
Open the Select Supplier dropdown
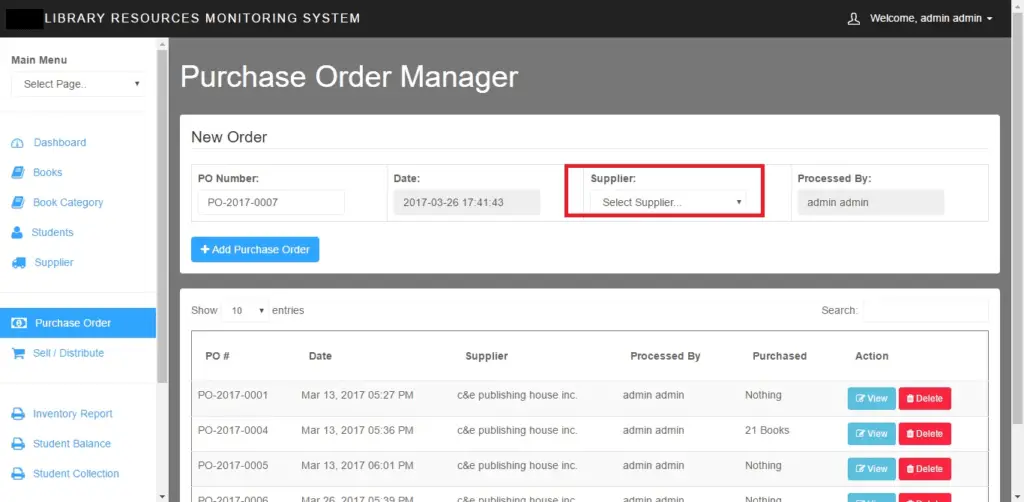667,202
